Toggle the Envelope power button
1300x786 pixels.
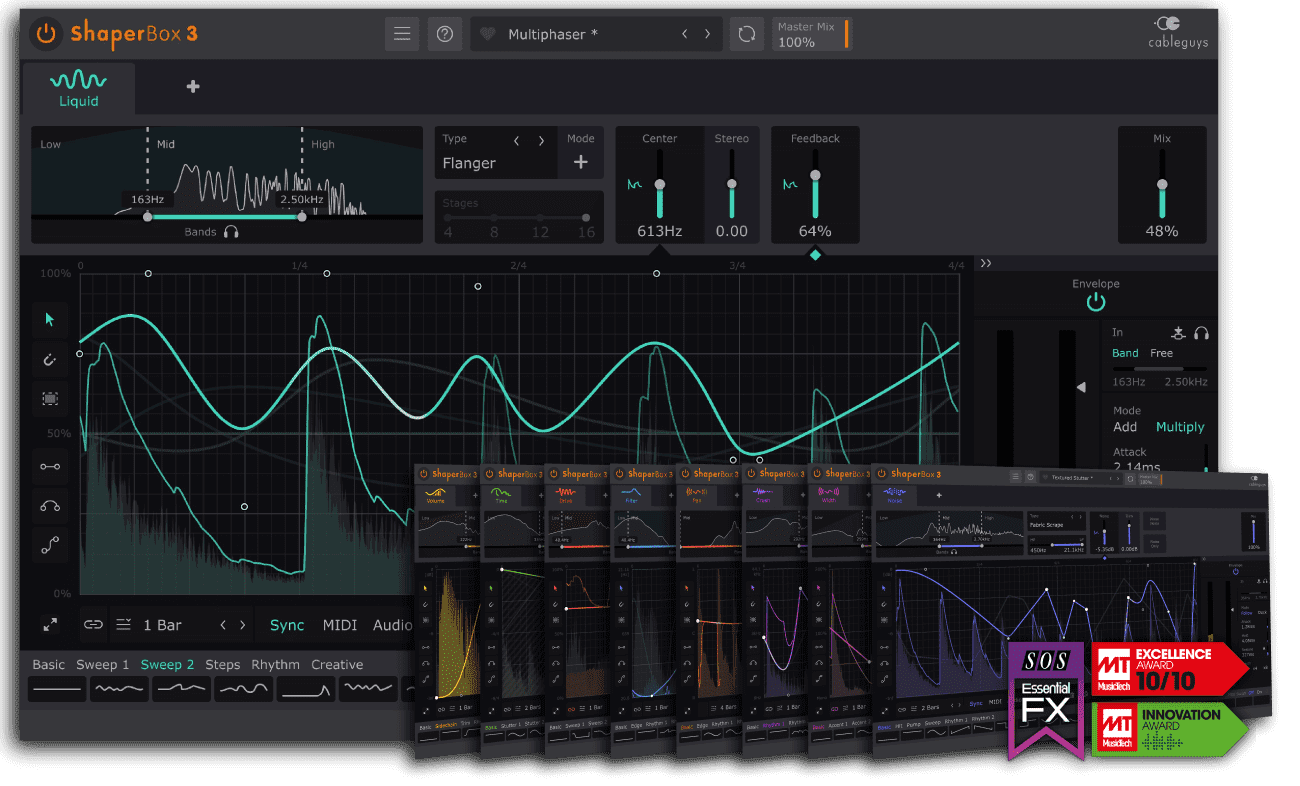pos(1095,302)
